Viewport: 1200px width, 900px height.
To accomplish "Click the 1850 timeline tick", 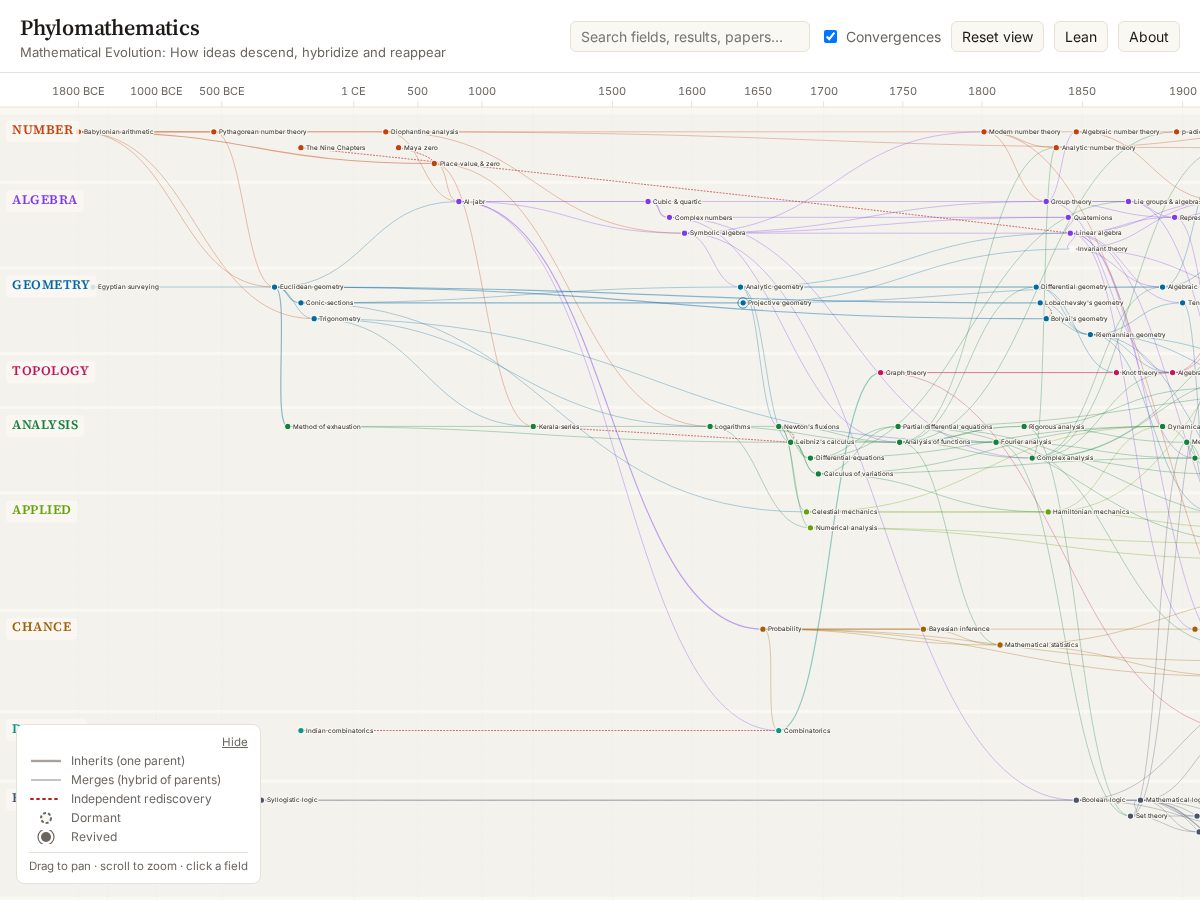I will tap(1081, 91).
